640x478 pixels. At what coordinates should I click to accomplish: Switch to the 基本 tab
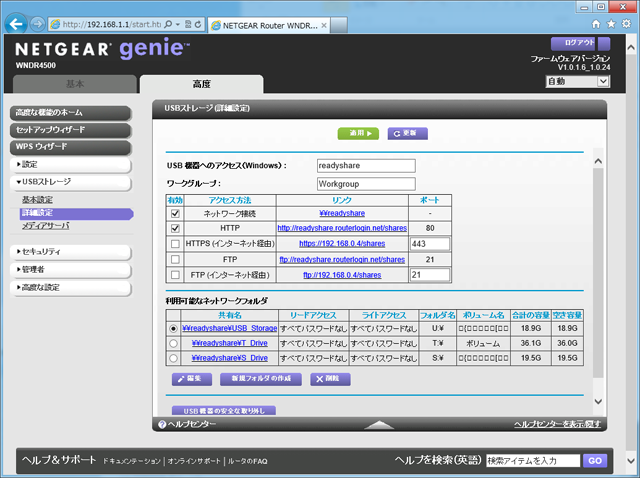click(x=74, y=85)
